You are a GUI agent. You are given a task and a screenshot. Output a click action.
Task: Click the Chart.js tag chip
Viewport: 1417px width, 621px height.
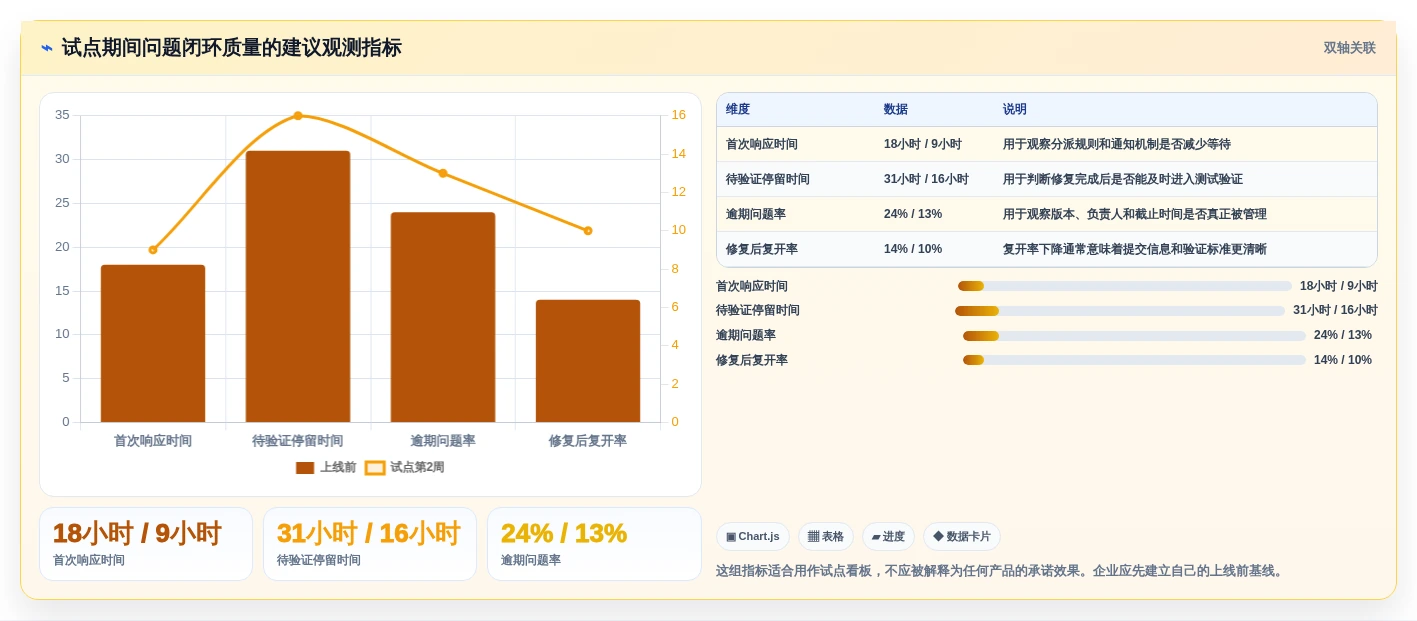coord(752,537)
